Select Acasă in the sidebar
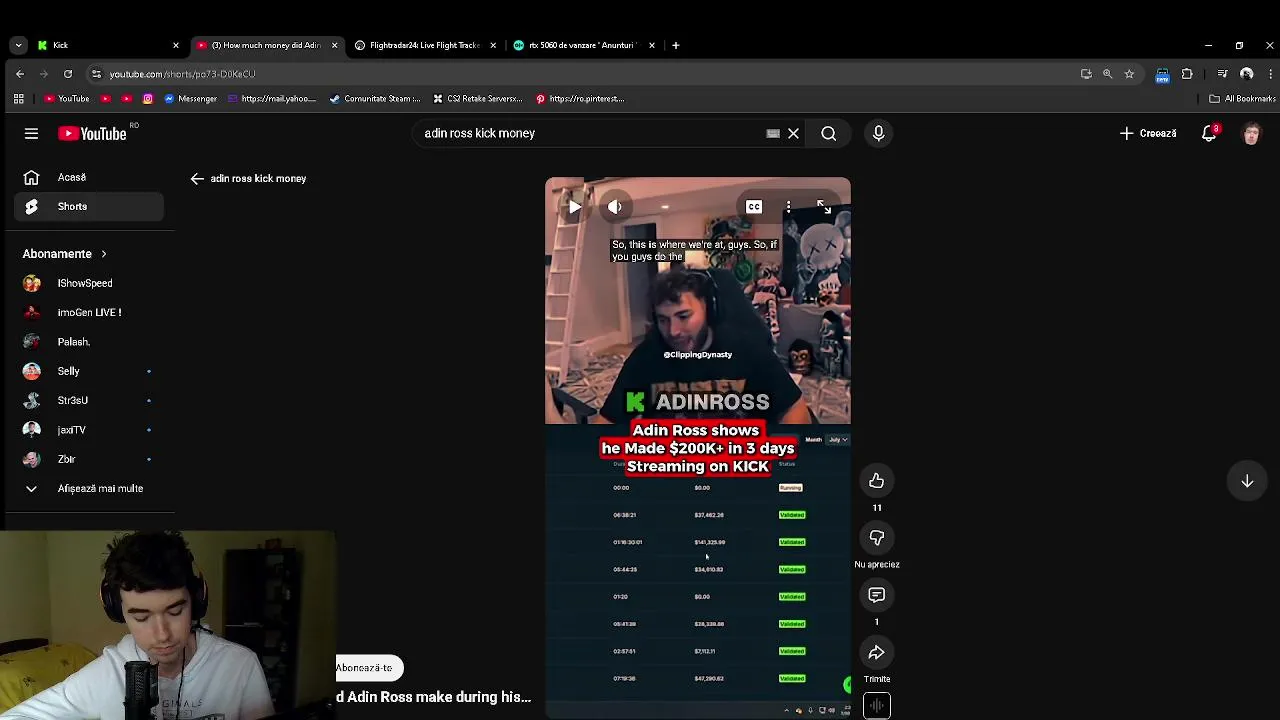The width and height of the screenshot is (1280, 720). click(x=87, y=177)
